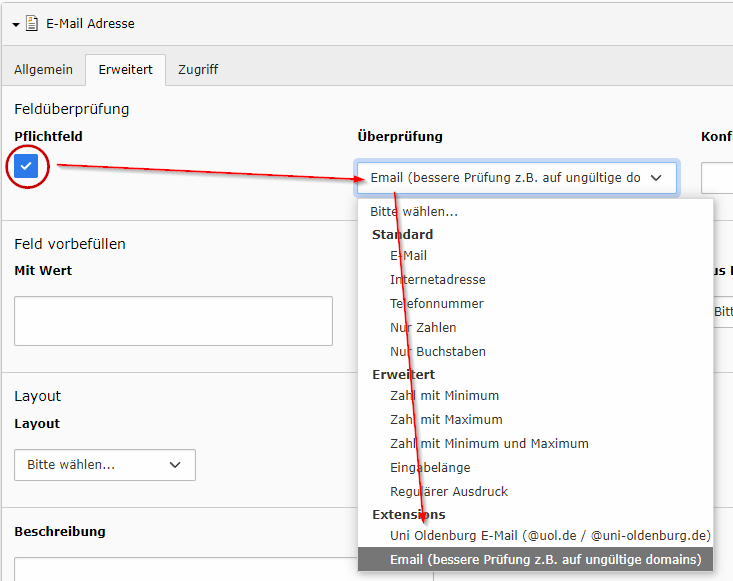Click the Mit Wert input field

pos(173,321)
